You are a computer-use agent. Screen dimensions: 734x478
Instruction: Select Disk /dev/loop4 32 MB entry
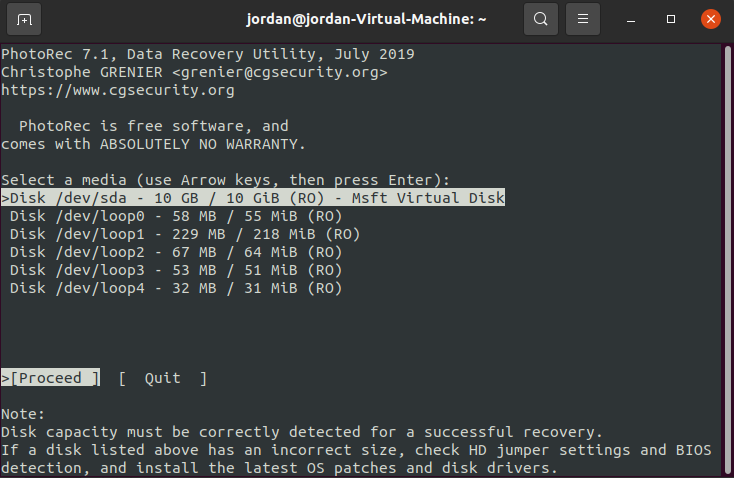[x=176, y=288]
